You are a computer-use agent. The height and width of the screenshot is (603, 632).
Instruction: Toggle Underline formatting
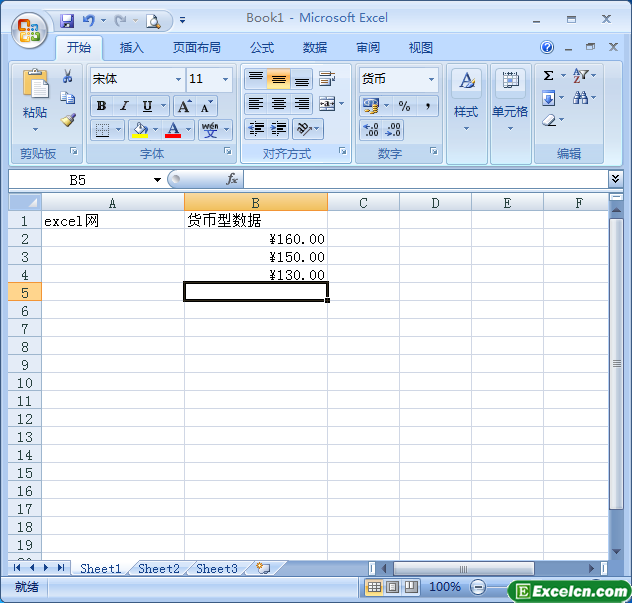148,106
